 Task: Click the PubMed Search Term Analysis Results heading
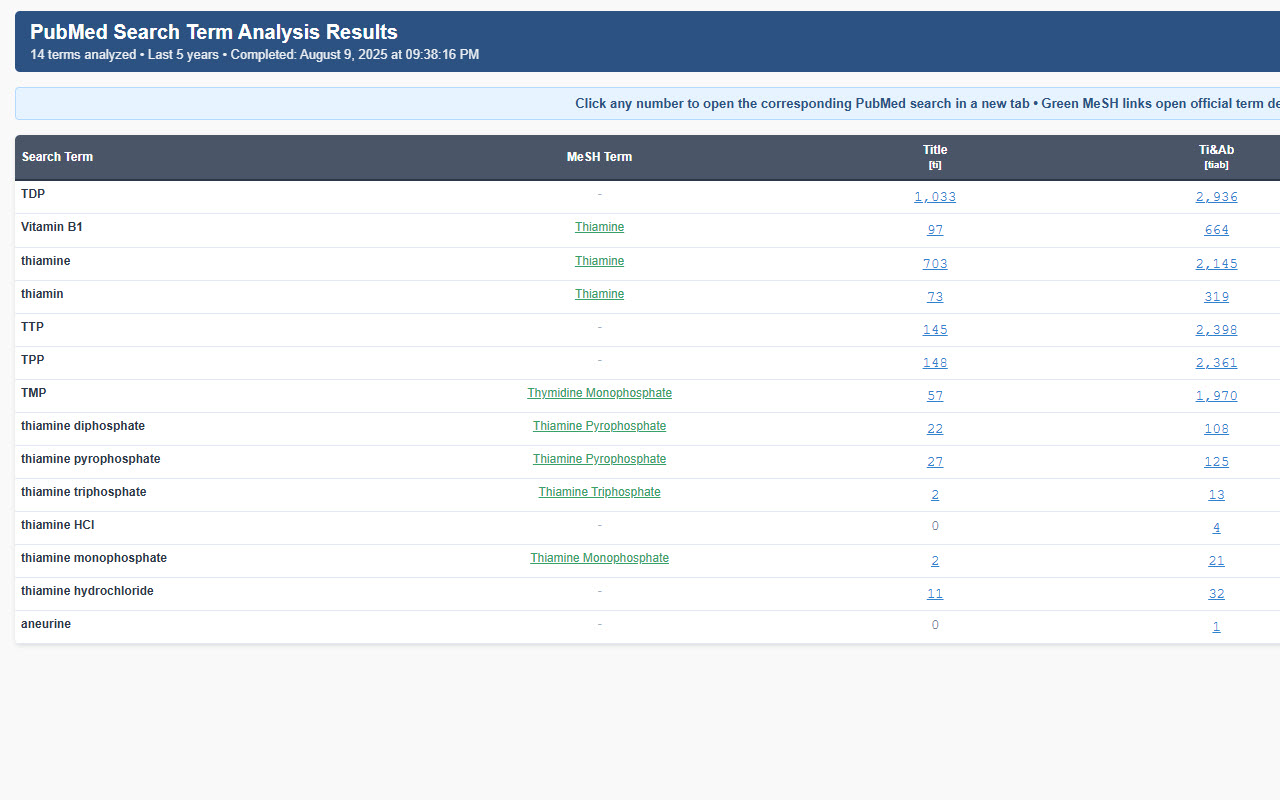214,32
